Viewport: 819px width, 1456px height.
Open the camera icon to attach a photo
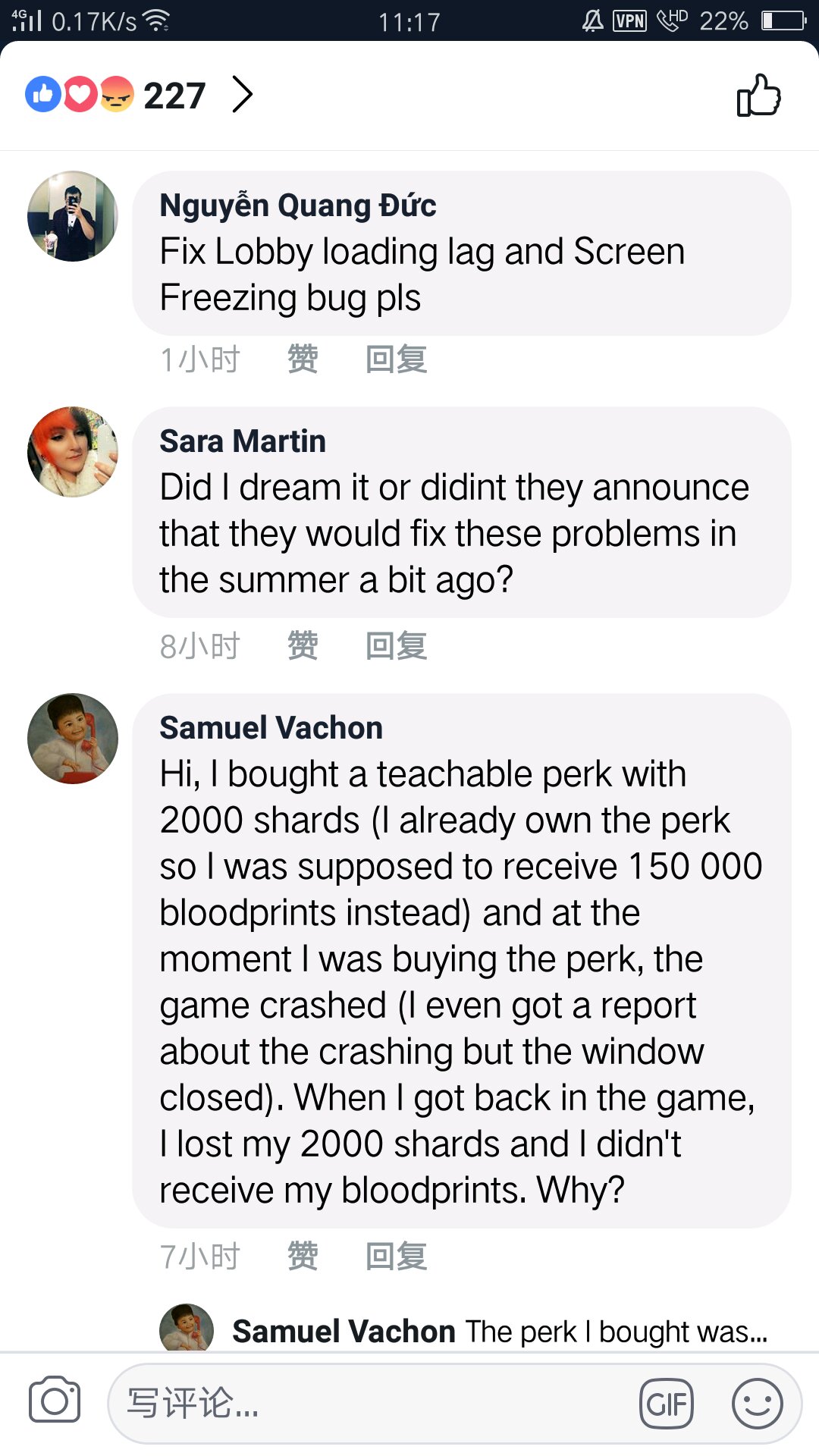point(54,1401)
